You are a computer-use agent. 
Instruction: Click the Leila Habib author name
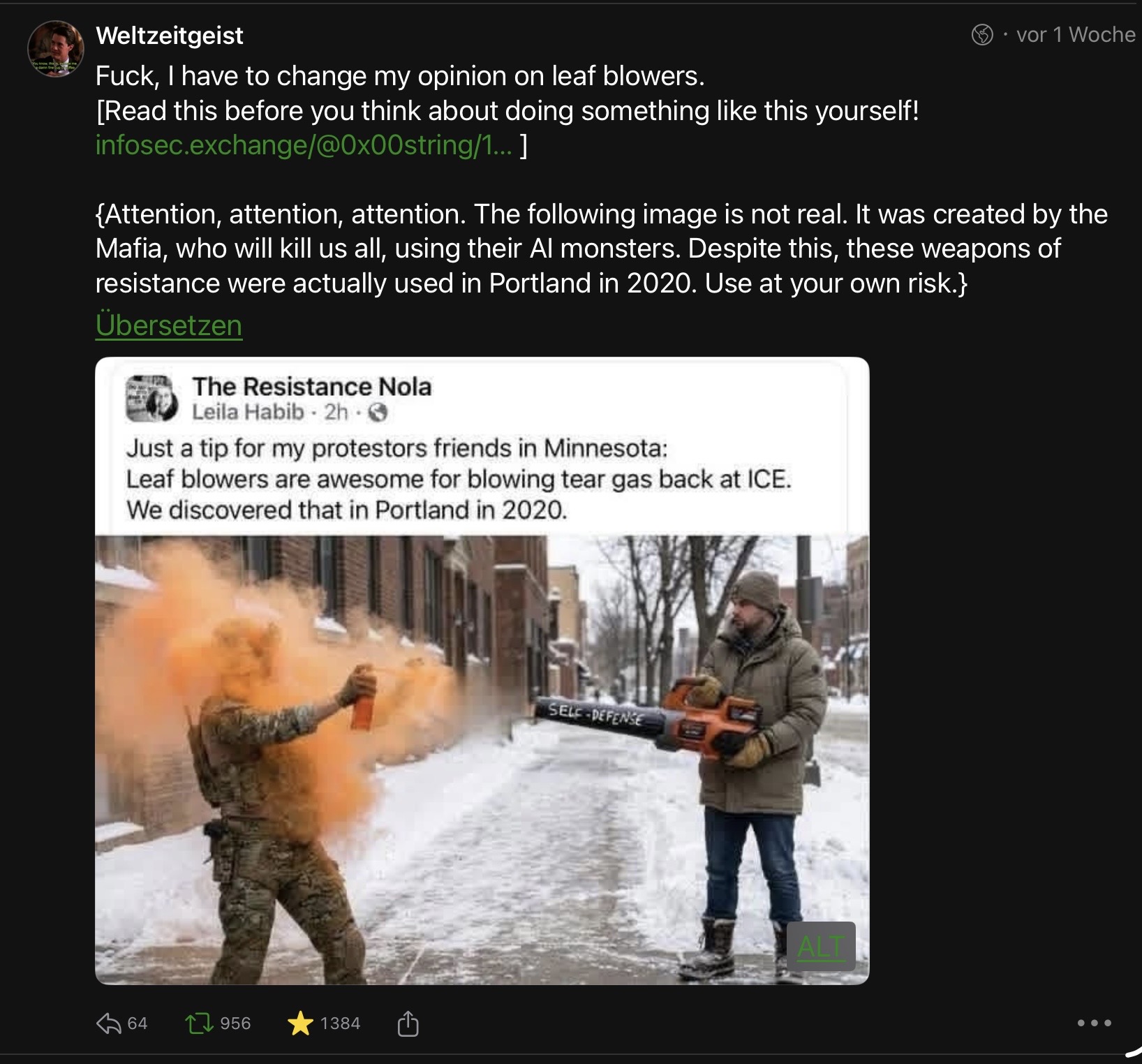(x=248, y=412)
